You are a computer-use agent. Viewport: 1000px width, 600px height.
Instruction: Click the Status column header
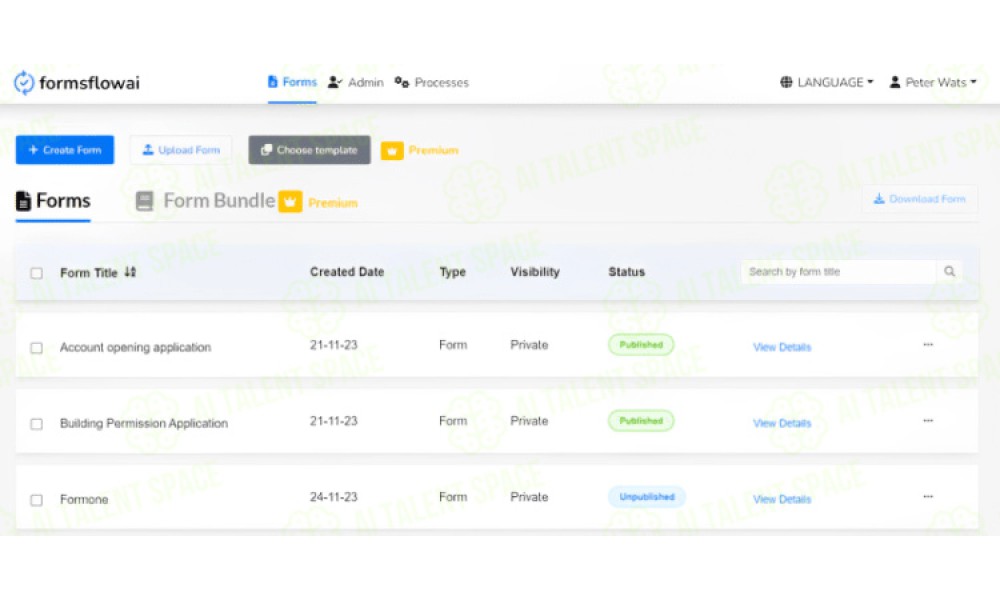coord(626,272)
